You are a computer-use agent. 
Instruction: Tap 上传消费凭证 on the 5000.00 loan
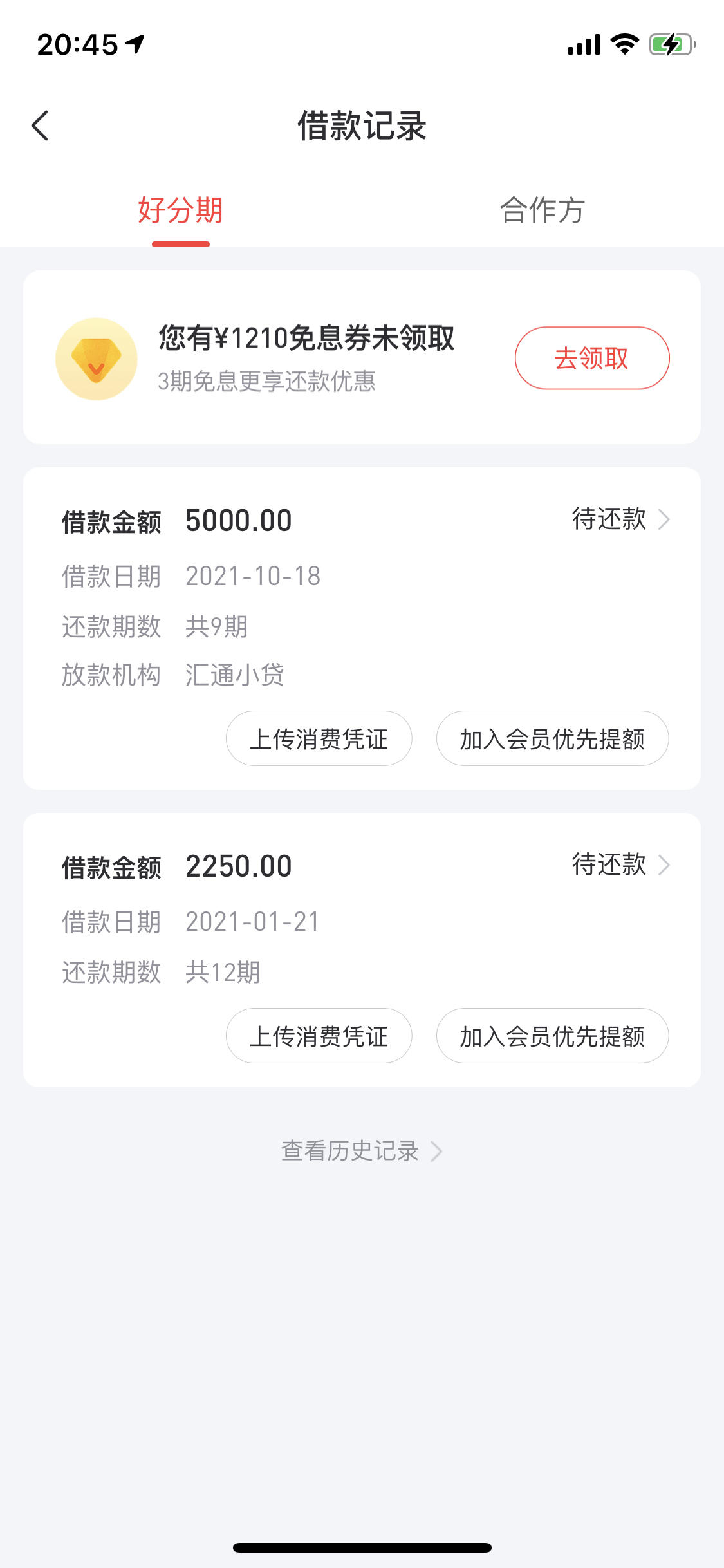pyautogui.click(x=319, y=738)
